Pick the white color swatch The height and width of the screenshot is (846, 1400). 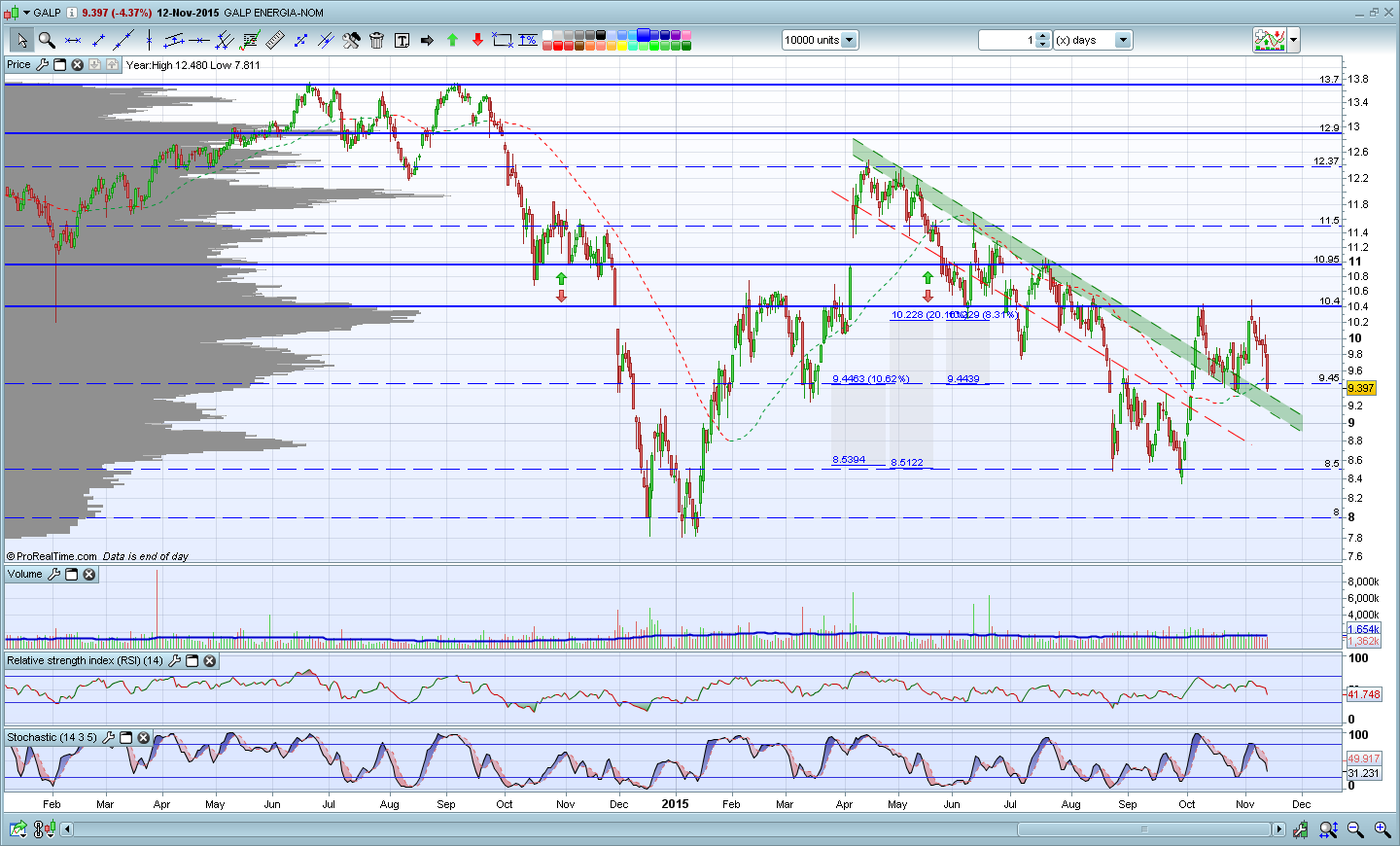click(547, 35)
